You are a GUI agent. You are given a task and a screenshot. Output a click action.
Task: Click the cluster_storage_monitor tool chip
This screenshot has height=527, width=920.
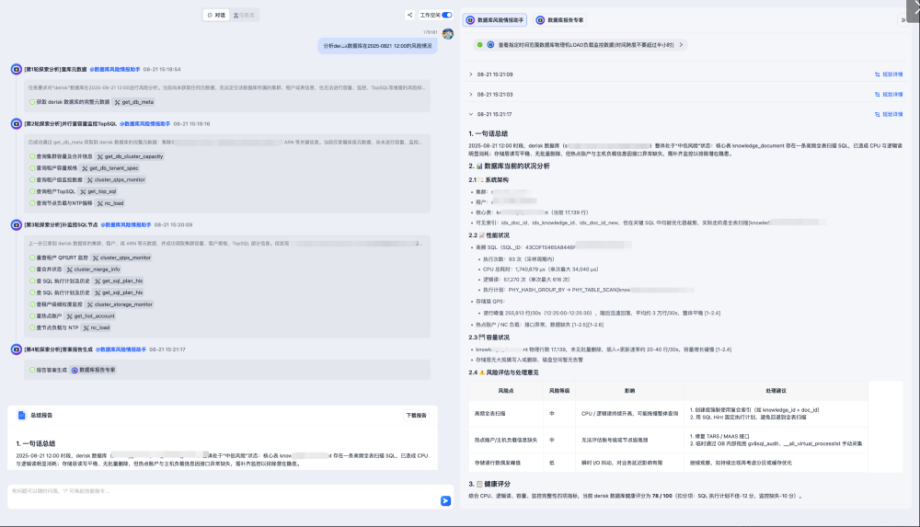click(120, 304)
